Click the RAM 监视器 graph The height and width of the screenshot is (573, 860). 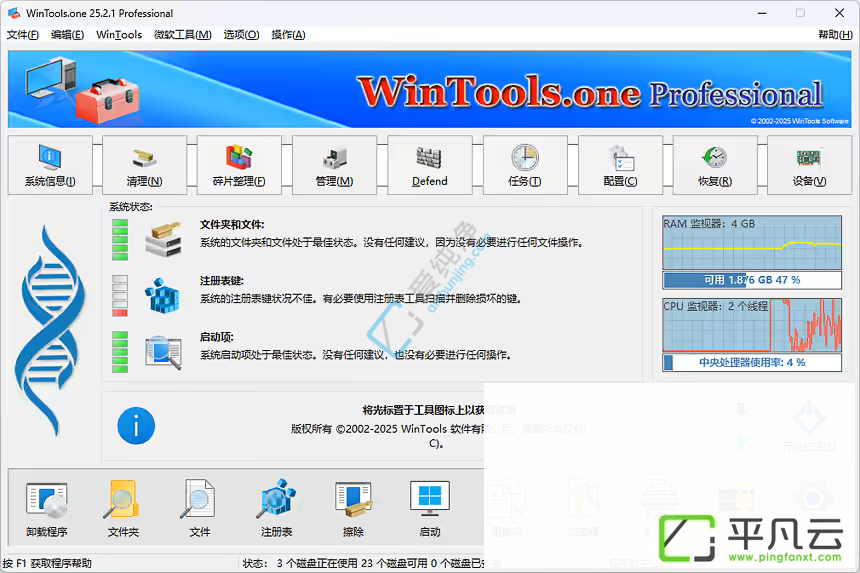click(x=752, y=242)
